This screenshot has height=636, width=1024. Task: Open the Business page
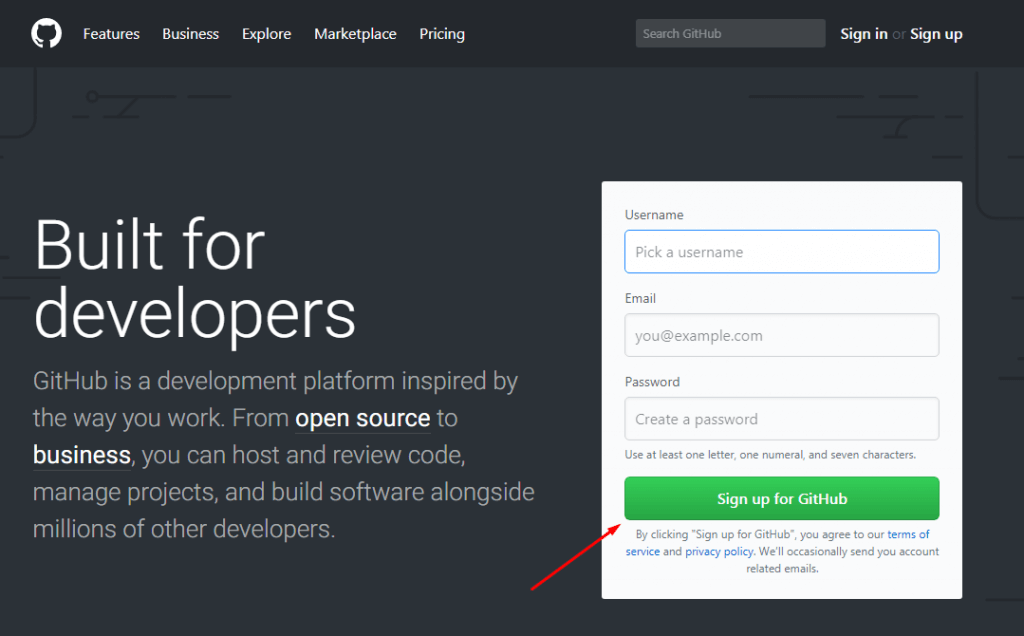coord(190,33)
